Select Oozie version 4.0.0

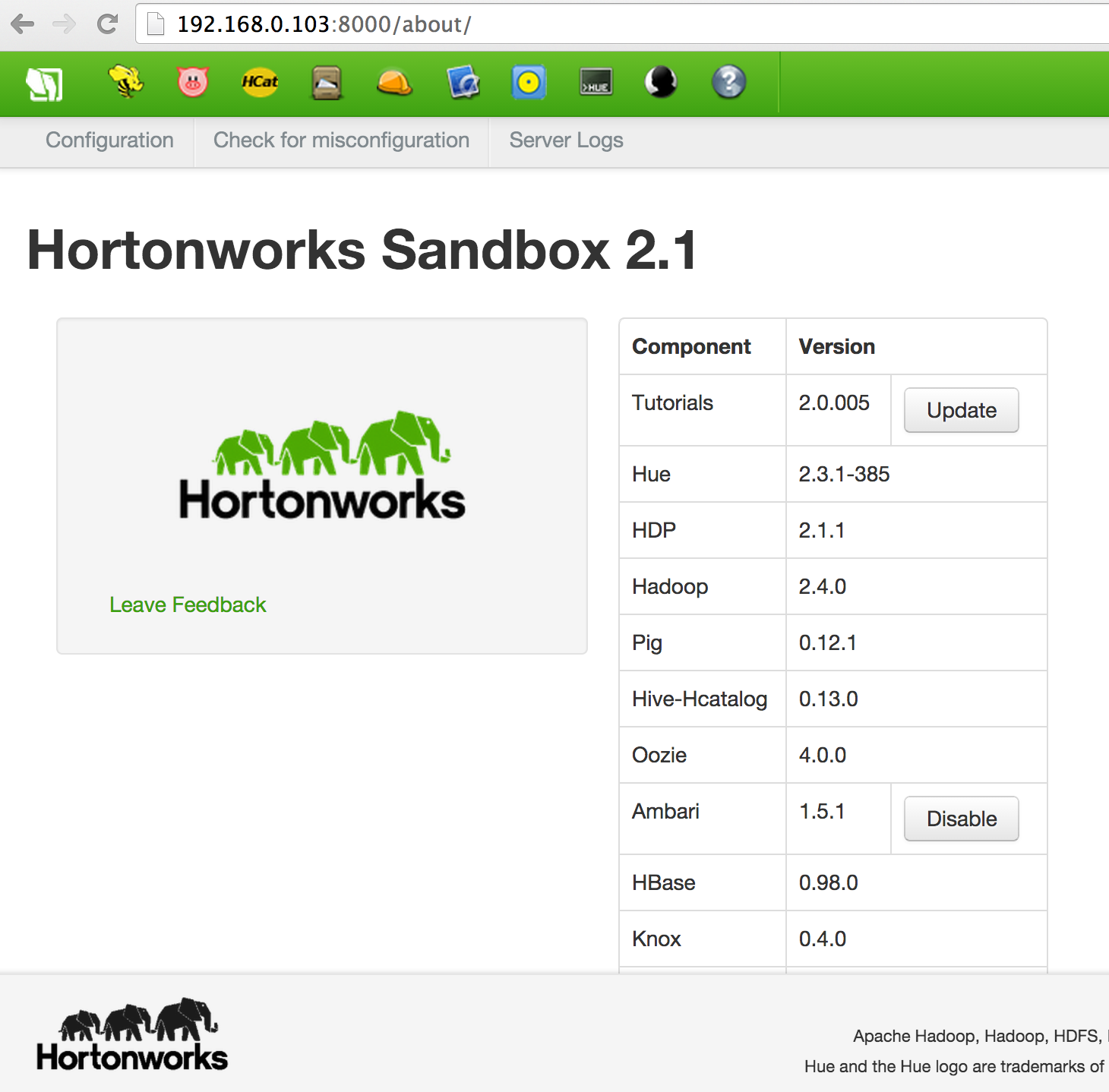tap(823, 755)
